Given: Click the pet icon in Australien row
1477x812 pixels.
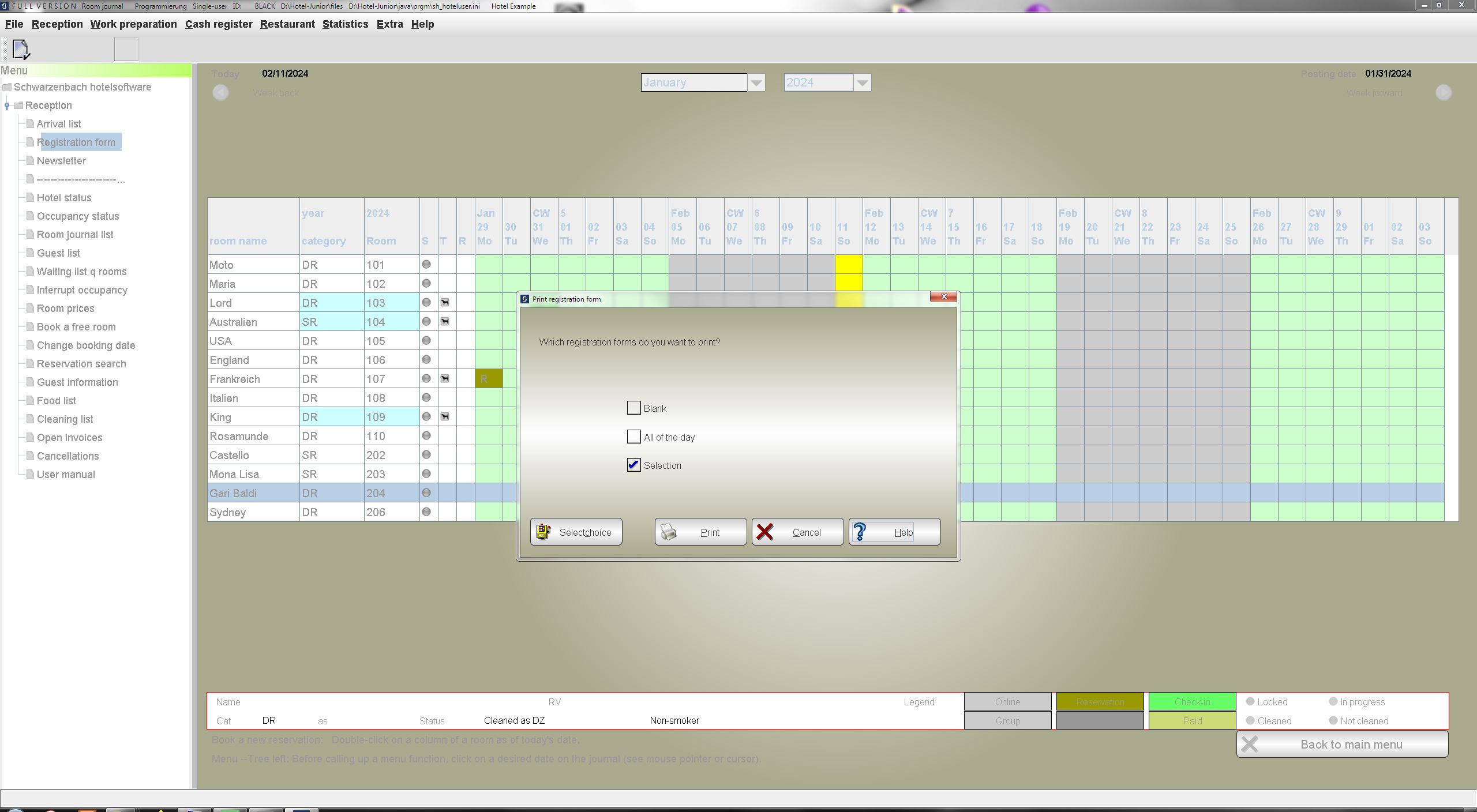Looking at the screenshot, I should pos(445,321).
